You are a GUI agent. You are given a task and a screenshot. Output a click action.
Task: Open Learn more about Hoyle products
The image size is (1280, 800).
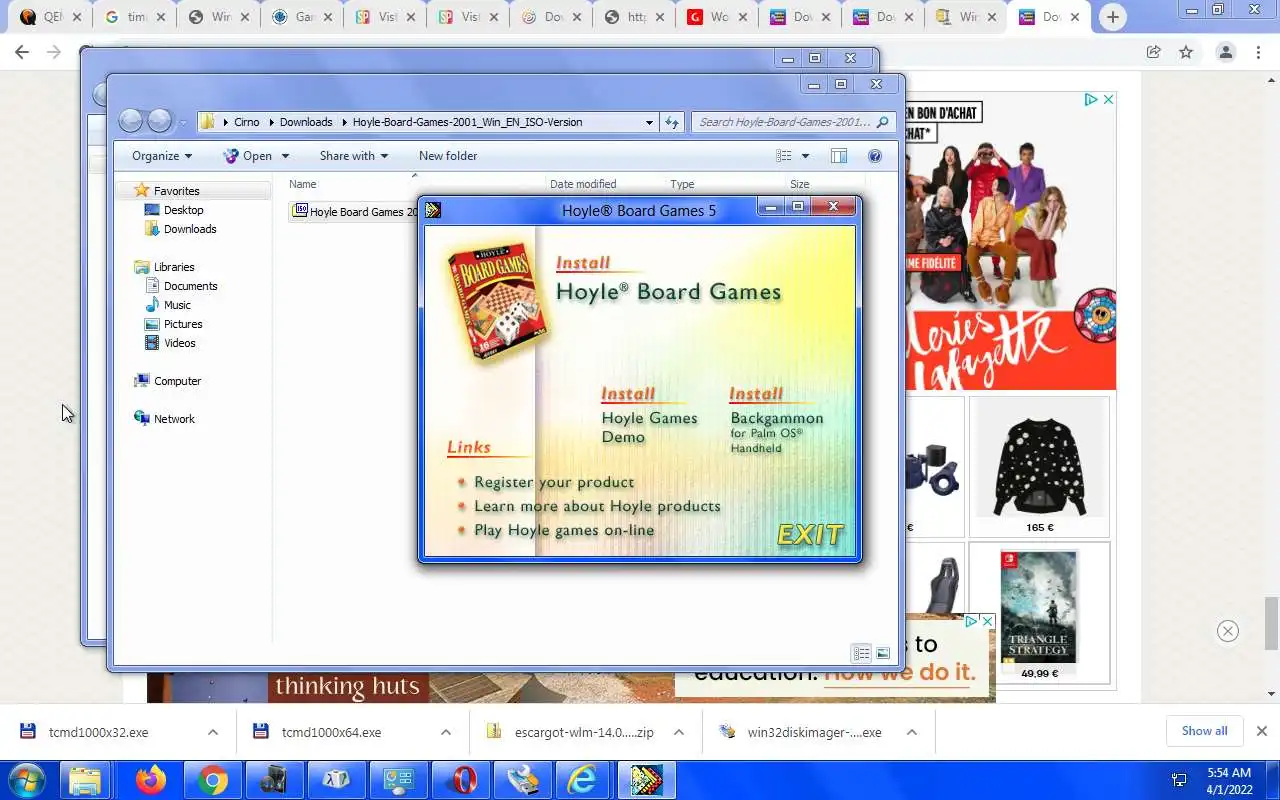coord(597,506)
